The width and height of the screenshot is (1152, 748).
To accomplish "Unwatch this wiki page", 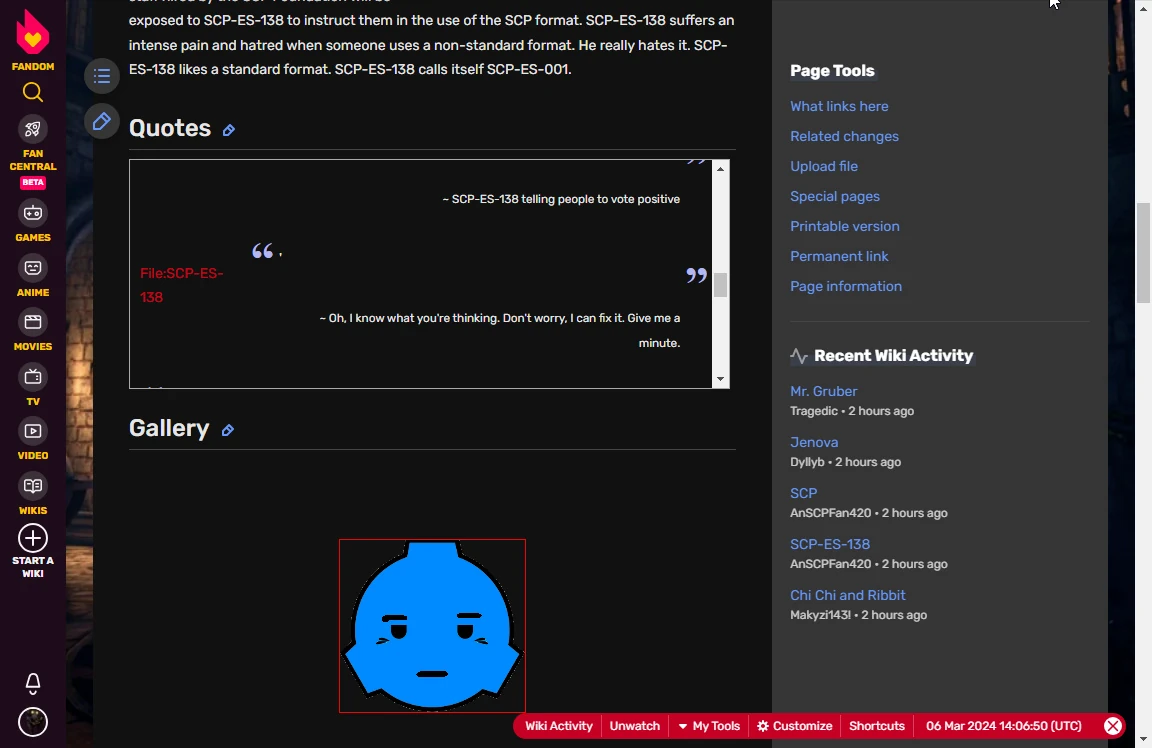I will click(634, 726).
